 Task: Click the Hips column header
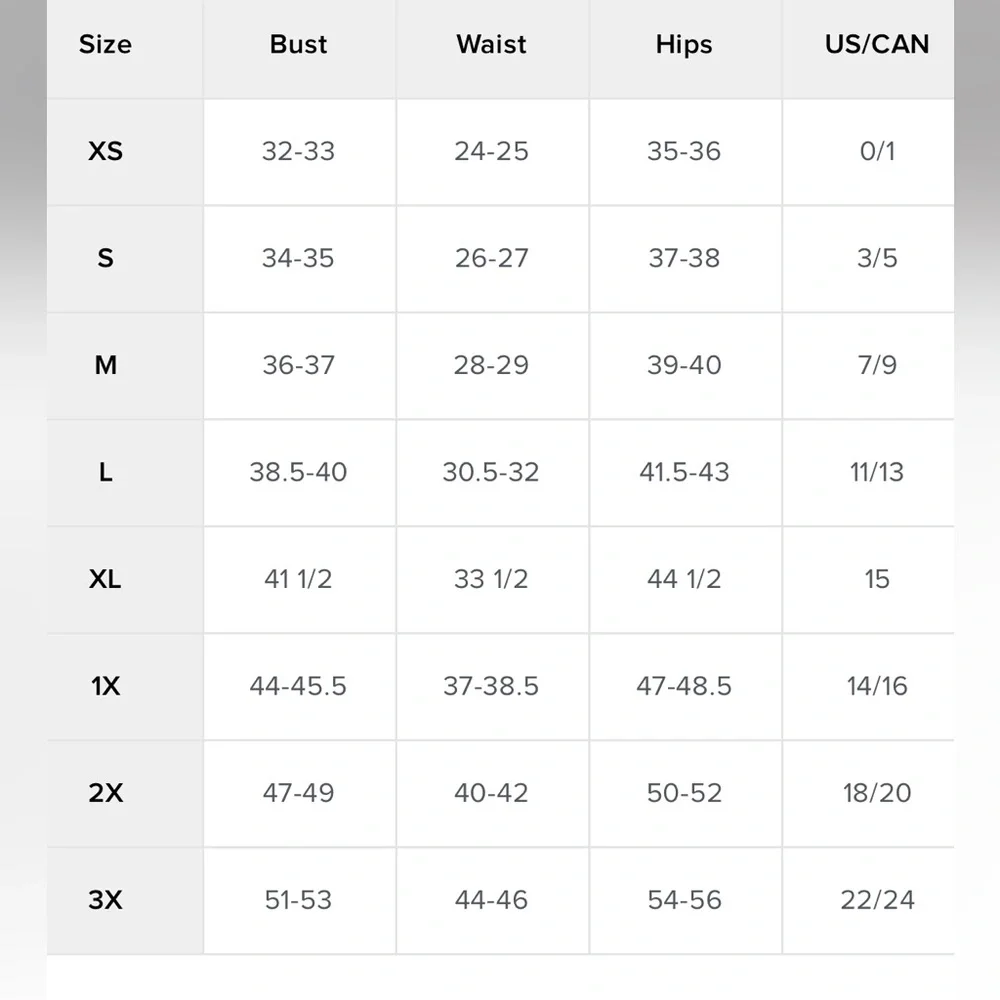tap(684, 45)
